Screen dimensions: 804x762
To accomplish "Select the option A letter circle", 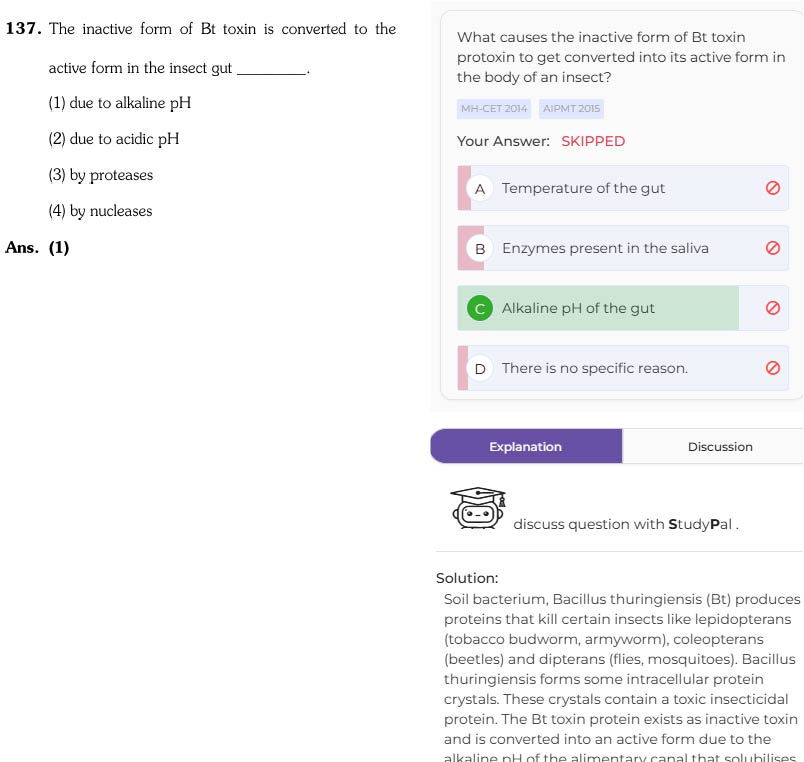I will 480,189.
